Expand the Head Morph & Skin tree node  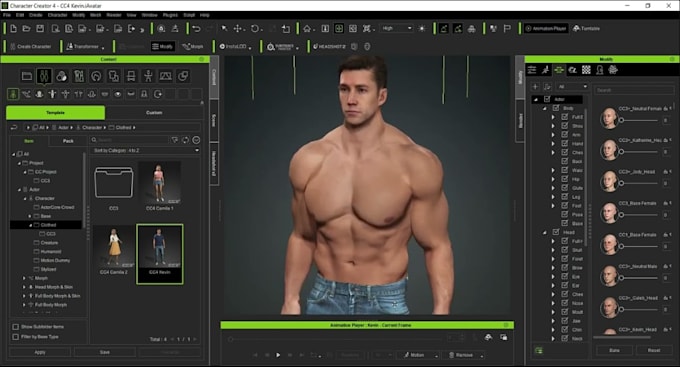click(x=24, y=287)
